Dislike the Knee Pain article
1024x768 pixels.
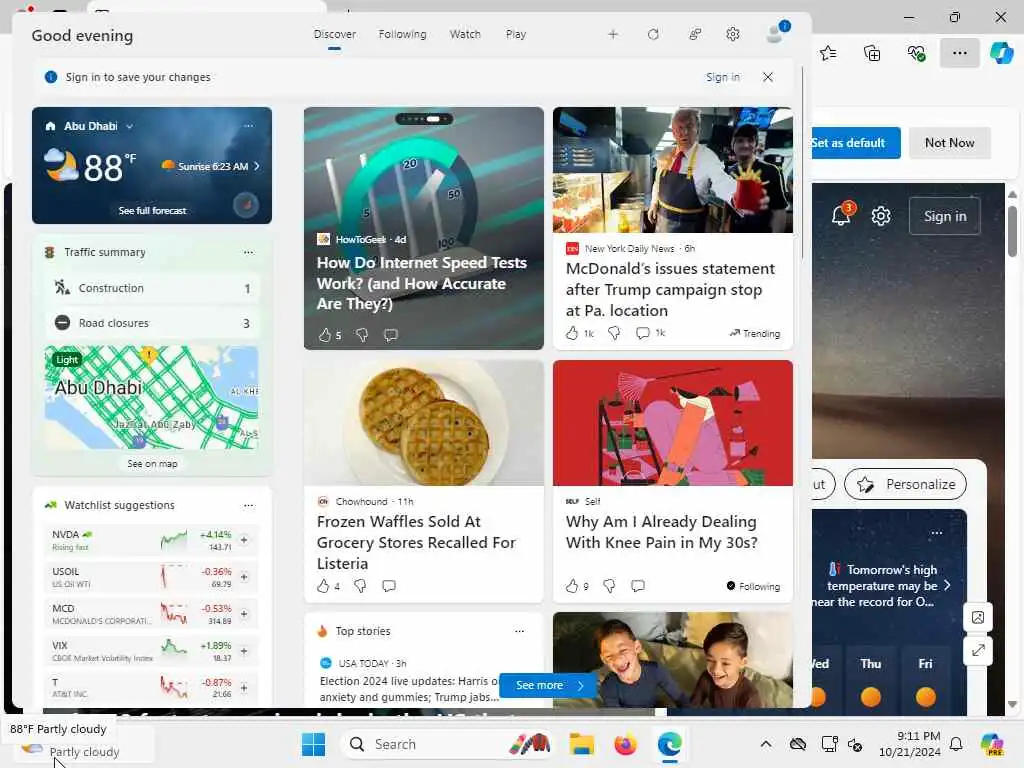(x=609, y=586)
